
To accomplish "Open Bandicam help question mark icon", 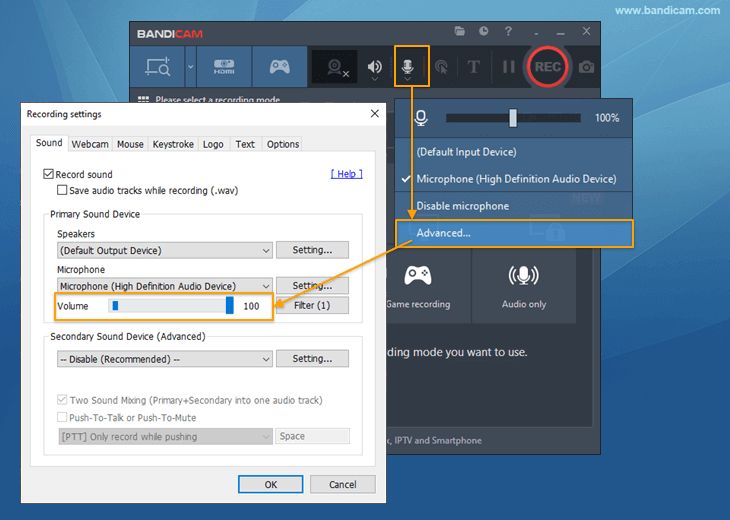I will [x=508, y=31].
